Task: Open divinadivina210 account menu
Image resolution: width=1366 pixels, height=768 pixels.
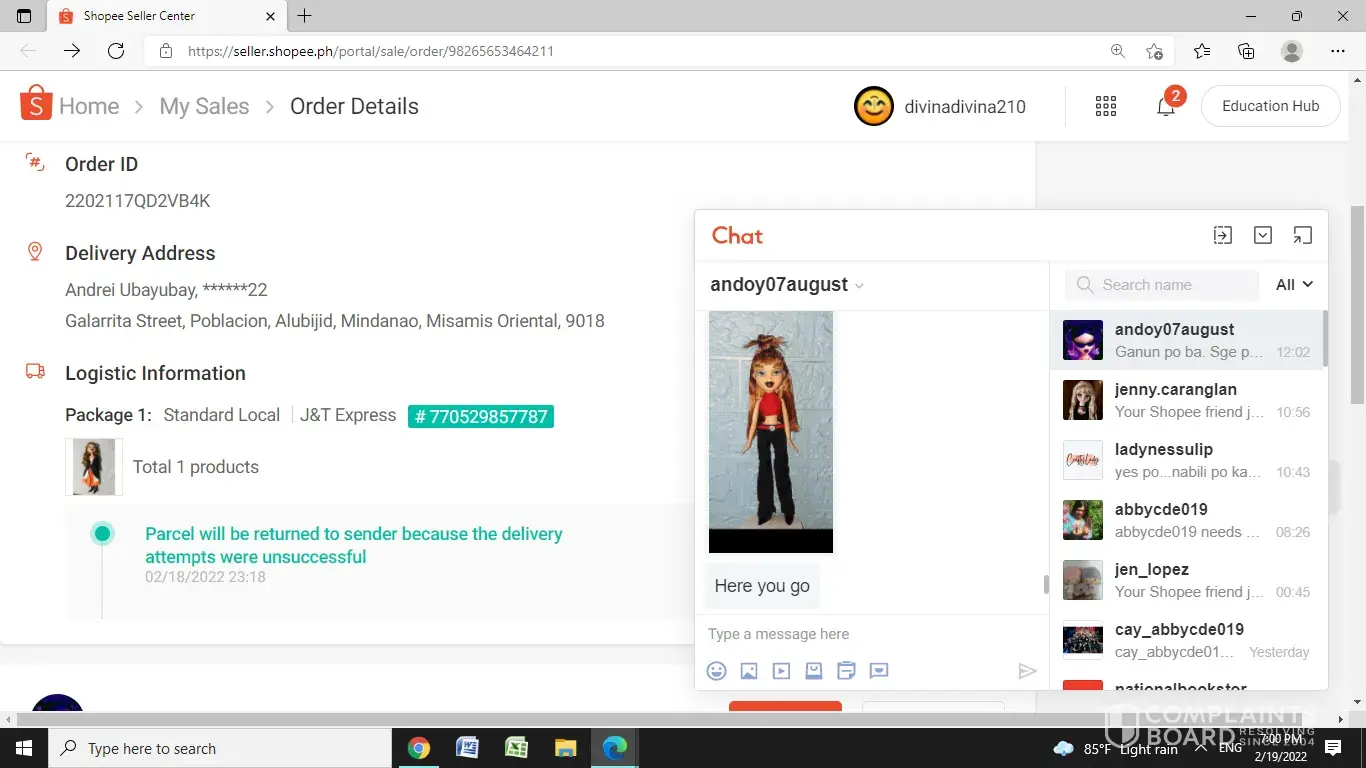Action: [940, 106]
